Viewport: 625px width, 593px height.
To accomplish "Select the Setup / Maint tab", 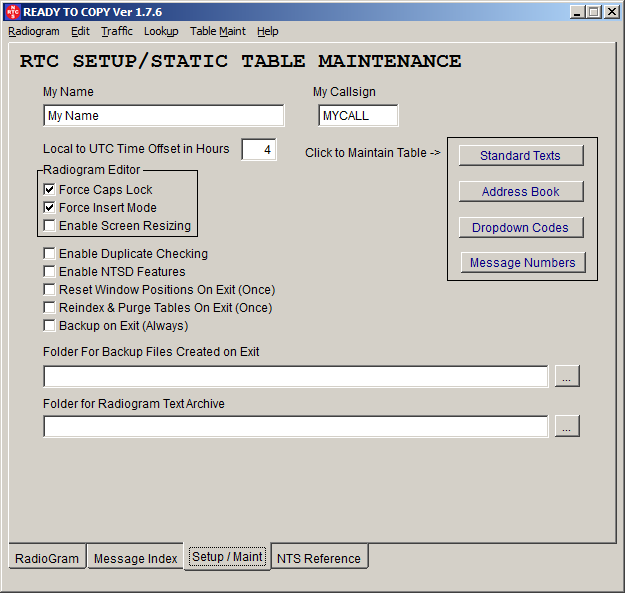I will pos(227,556).
